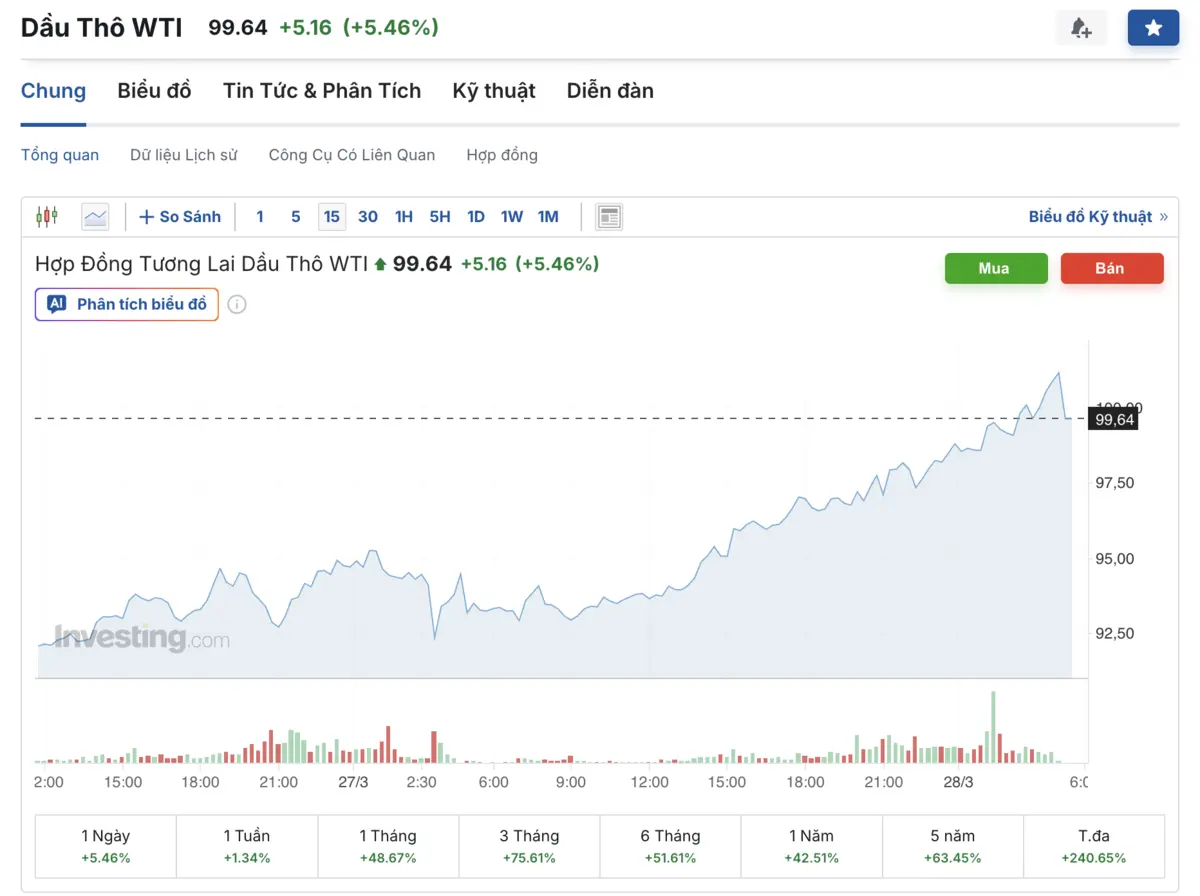Choose the T.đa maximum range
The image size is (1200, 896).
point(1094,846)
